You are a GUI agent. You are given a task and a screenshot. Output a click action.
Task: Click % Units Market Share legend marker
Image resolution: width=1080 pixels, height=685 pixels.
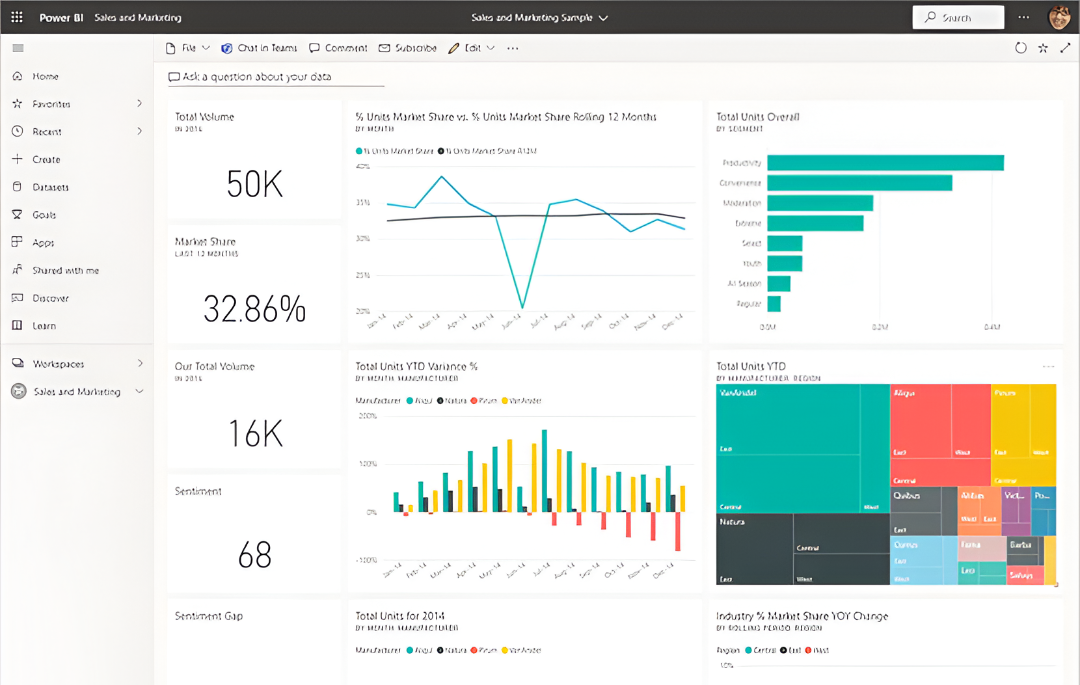click(x=359, y=151)
